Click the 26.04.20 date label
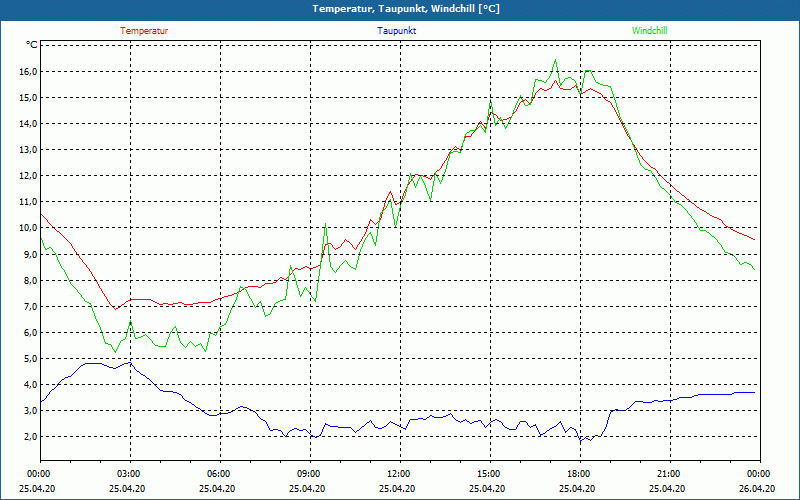Image resolution: width=800 pixels, height=500 pixels. [x=757, y=488]
